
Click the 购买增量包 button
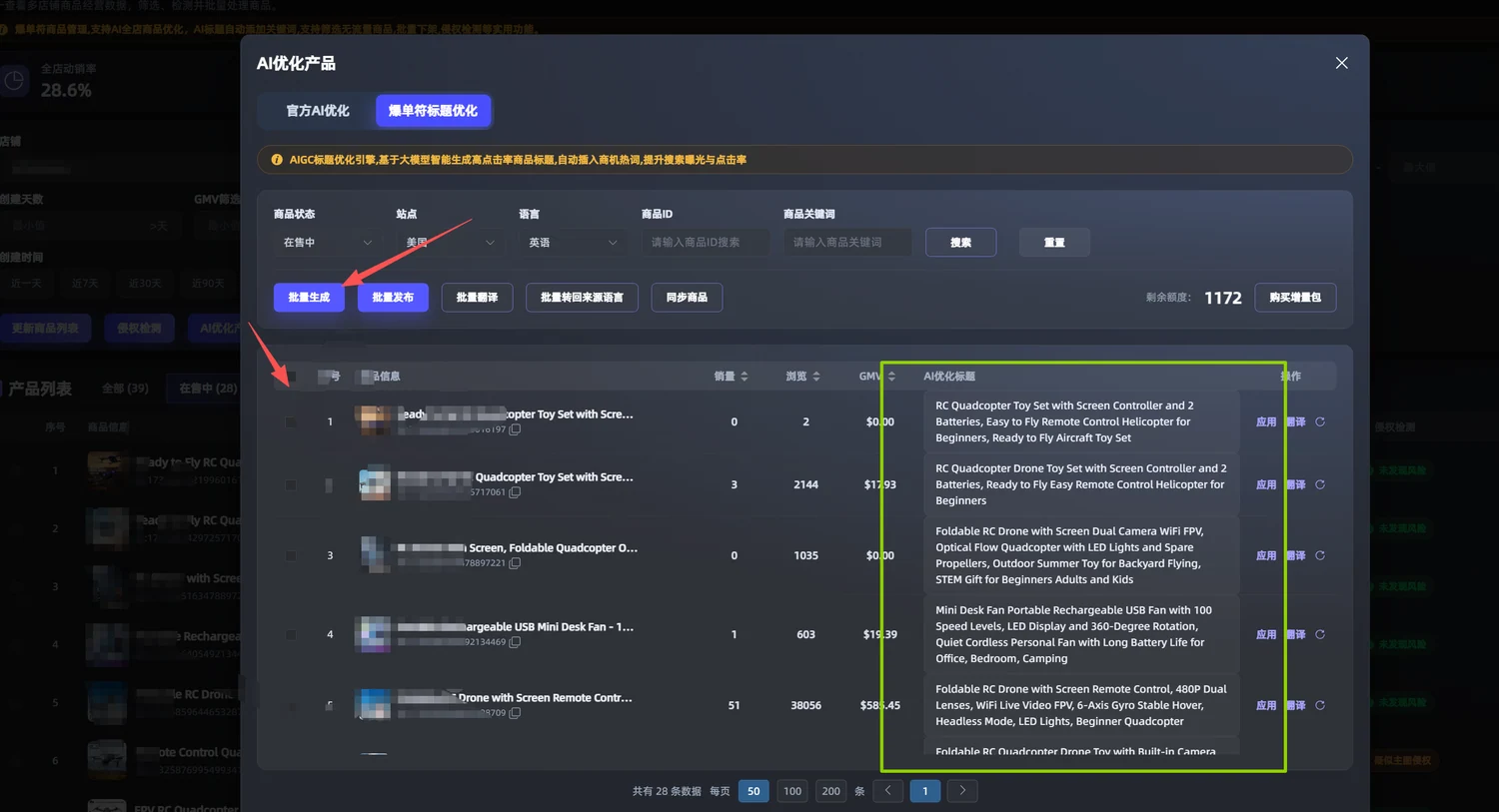(x=1295, y=298)
